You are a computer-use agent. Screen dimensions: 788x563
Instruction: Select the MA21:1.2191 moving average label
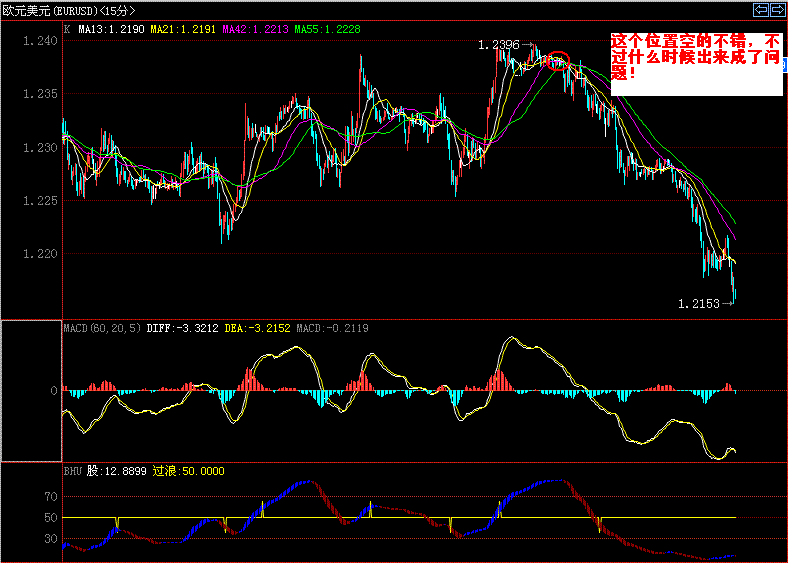183,29
